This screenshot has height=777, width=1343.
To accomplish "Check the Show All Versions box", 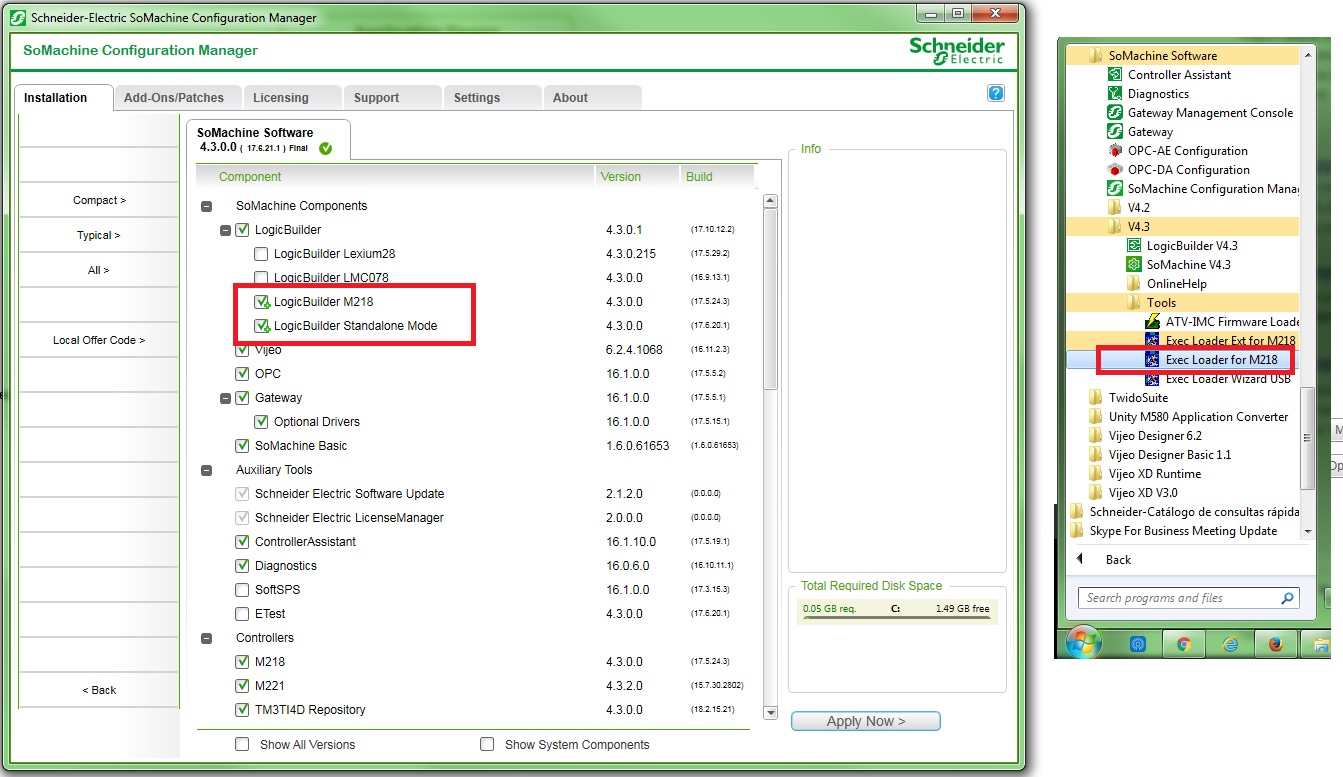I will point(242,744).
